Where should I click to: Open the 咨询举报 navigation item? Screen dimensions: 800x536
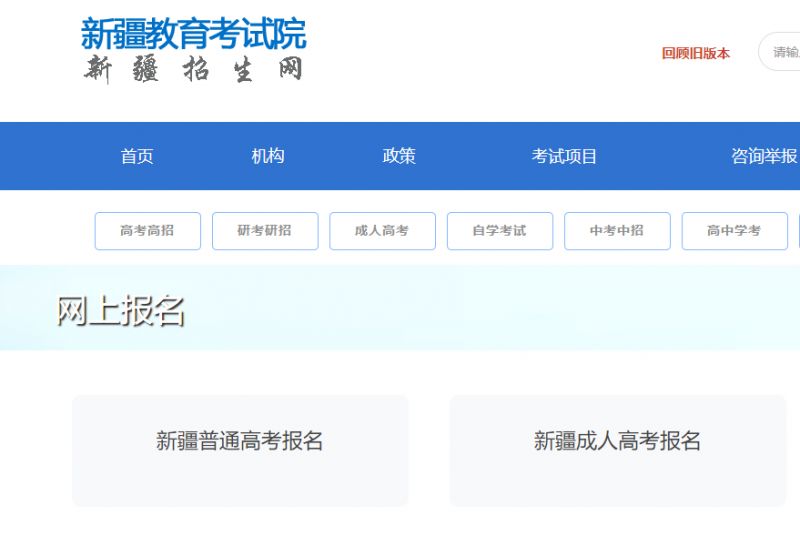click(764, 156)
